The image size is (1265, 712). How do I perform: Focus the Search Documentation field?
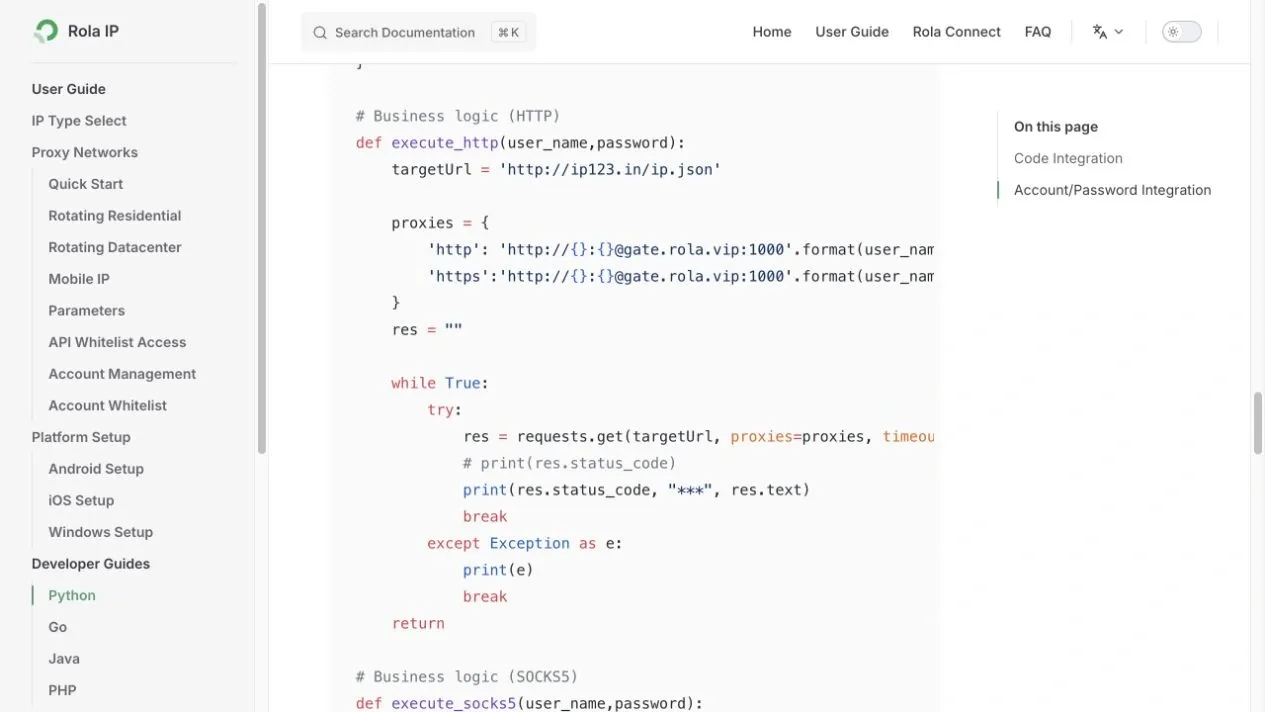click(x=419, y=32)
